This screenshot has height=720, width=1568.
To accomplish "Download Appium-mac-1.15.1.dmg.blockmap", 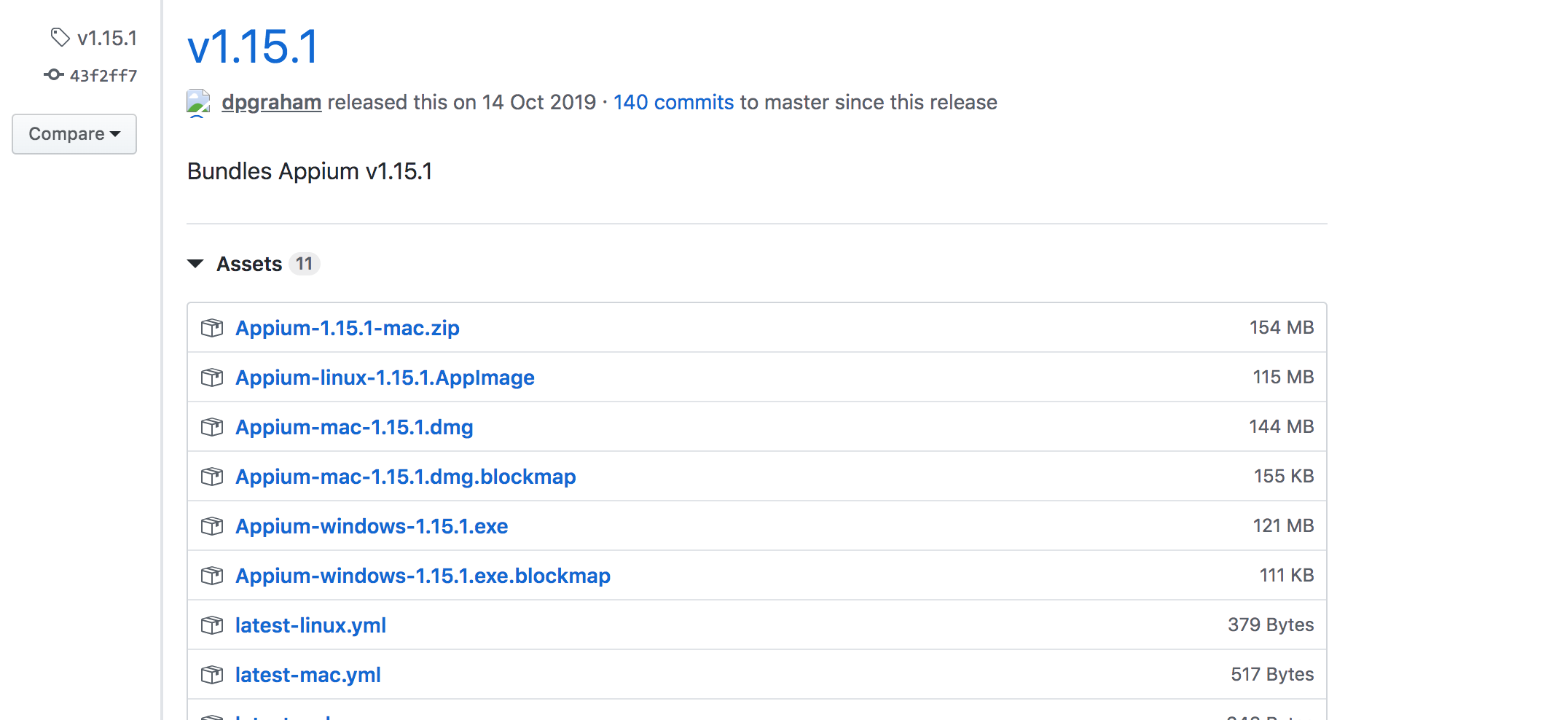I will coord(405,477).
